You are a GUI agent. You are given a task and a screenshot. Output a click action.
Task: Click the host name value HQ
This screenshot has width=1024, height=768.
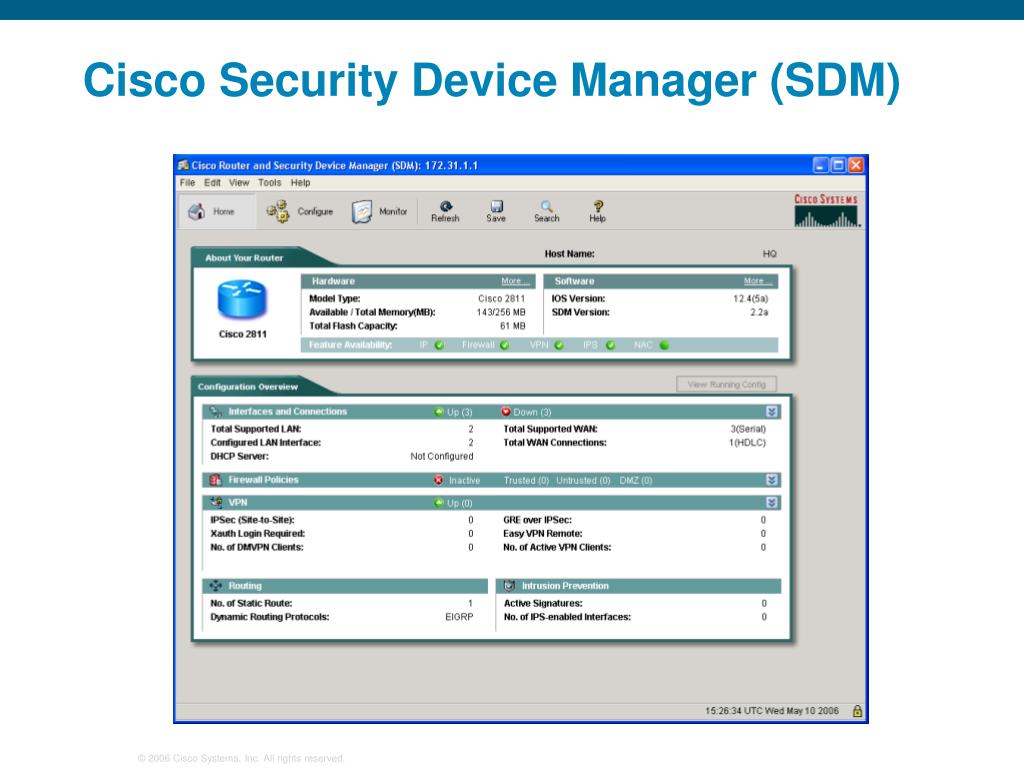(x=769, y=254)
